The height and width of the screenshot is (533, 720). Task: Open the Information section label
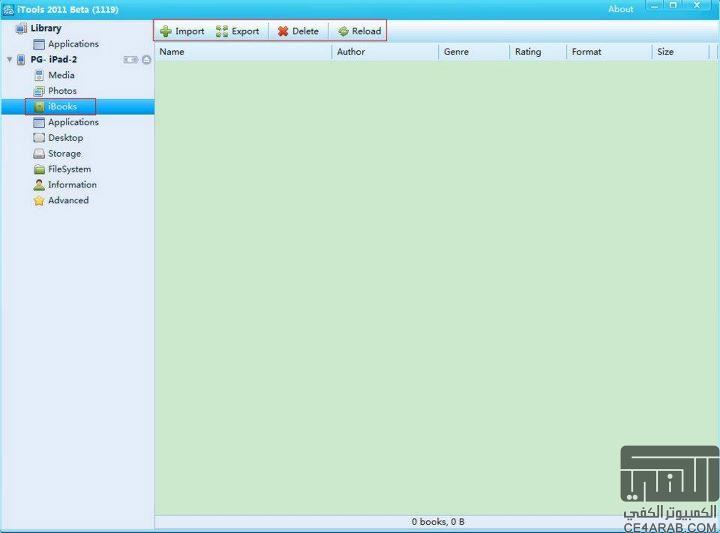[73, 185]
